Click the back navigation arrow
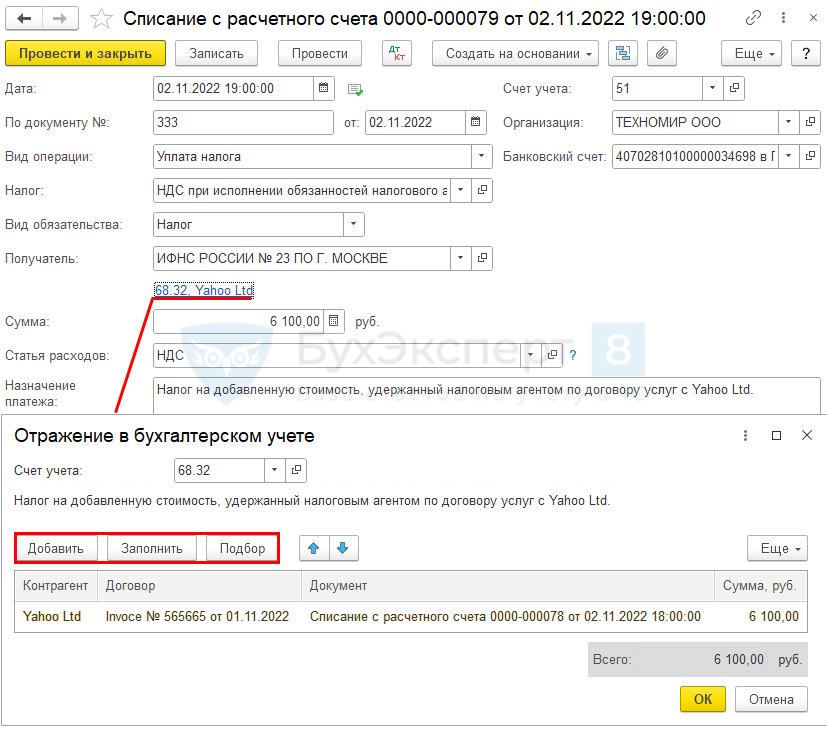Image resolution: width=827 pixels, height=729 pixels. 24,19
